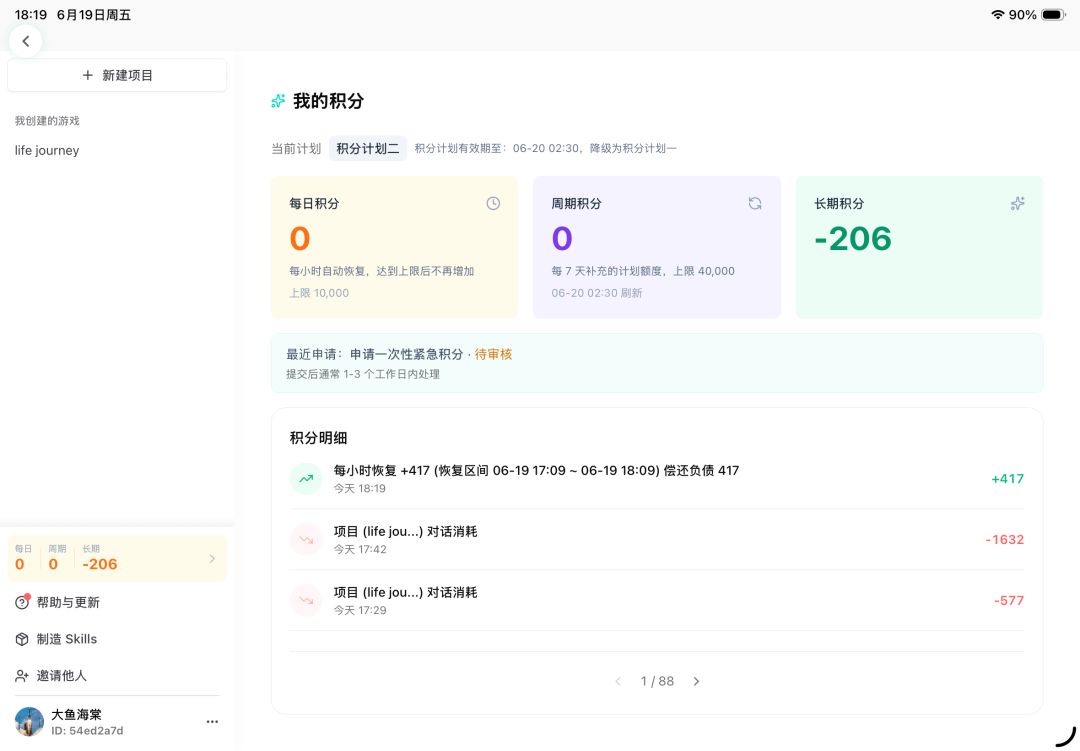Click the 大鱼海棠 profile avatar
This screenshot has width=1080, height=751.
30,721
